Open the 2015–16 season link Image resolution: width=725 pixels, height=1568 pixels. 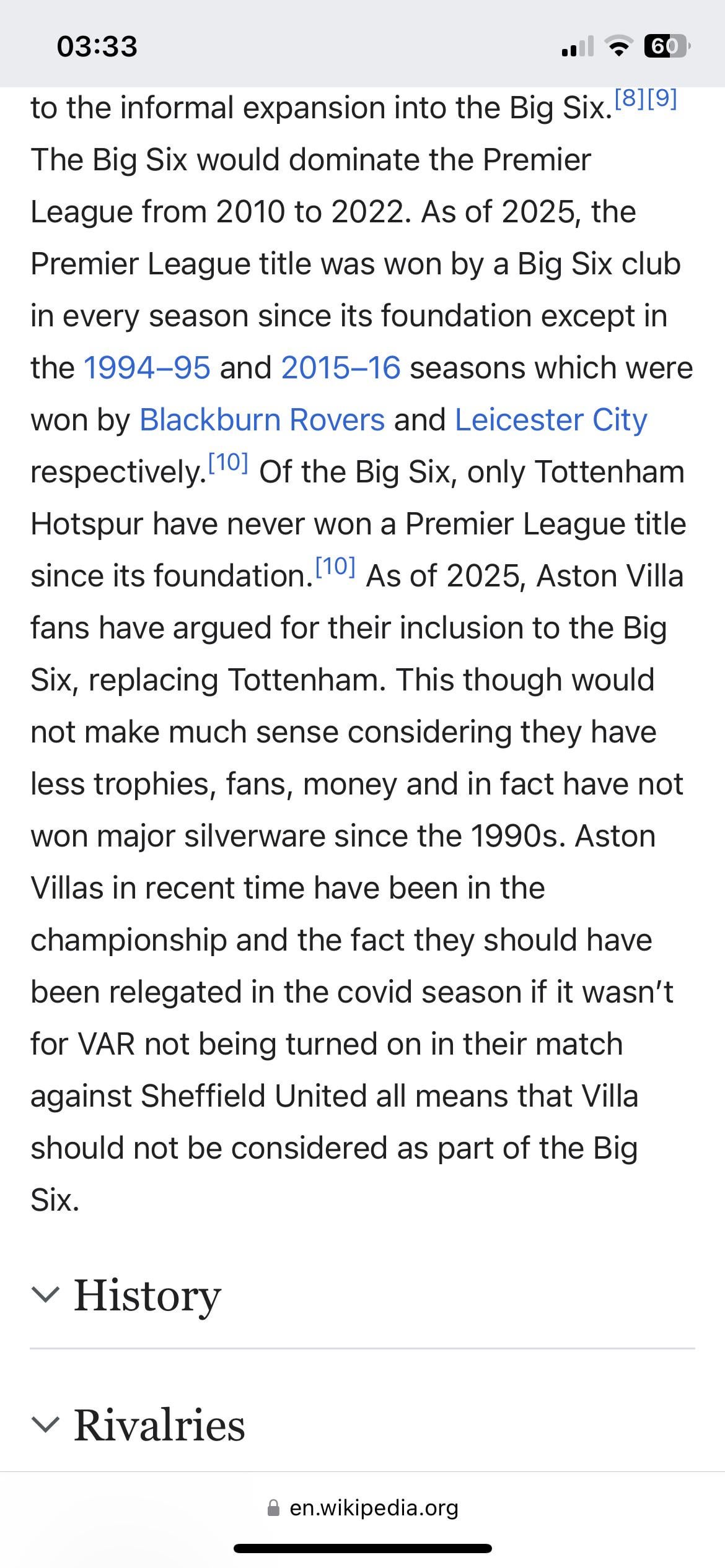pos(341,368)
